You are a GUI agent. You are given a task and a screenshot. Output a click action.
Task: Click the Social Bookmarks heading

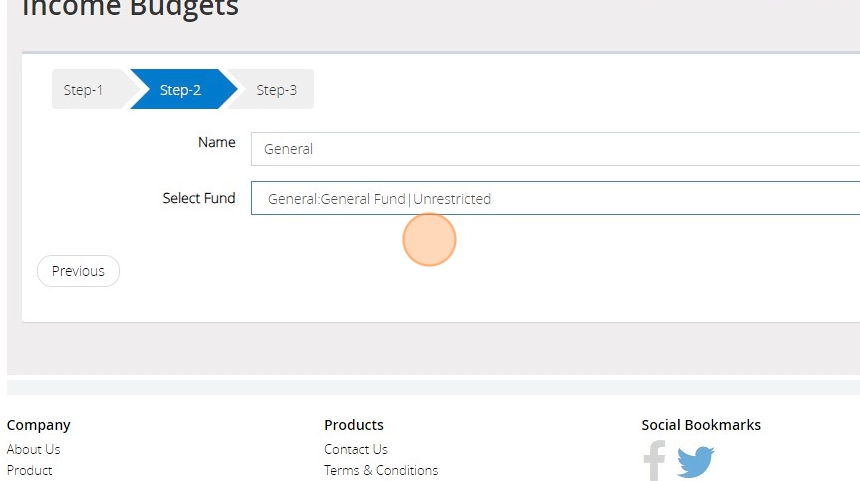click(701, 425)
